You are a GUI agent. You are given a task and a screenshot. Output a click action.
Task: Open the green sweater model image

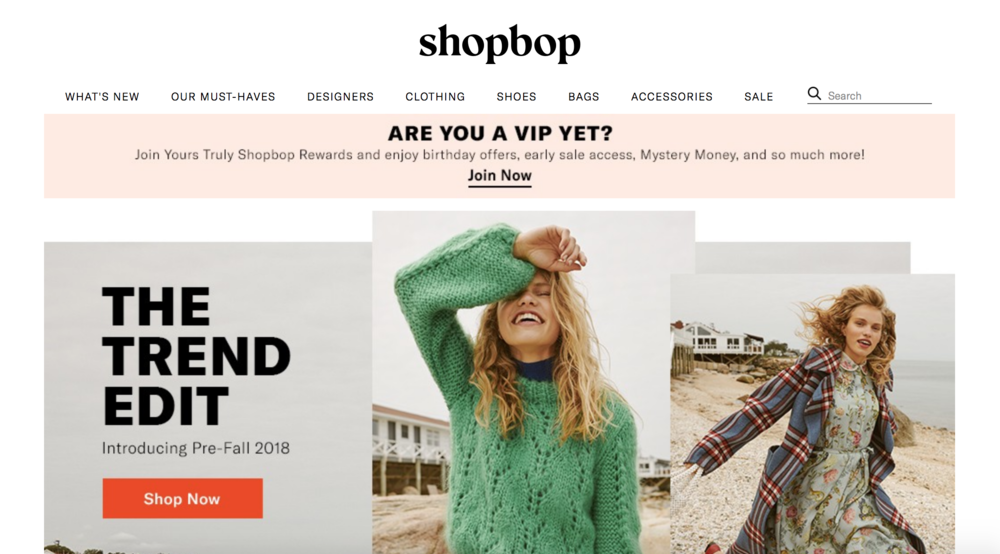click(533, 383)
